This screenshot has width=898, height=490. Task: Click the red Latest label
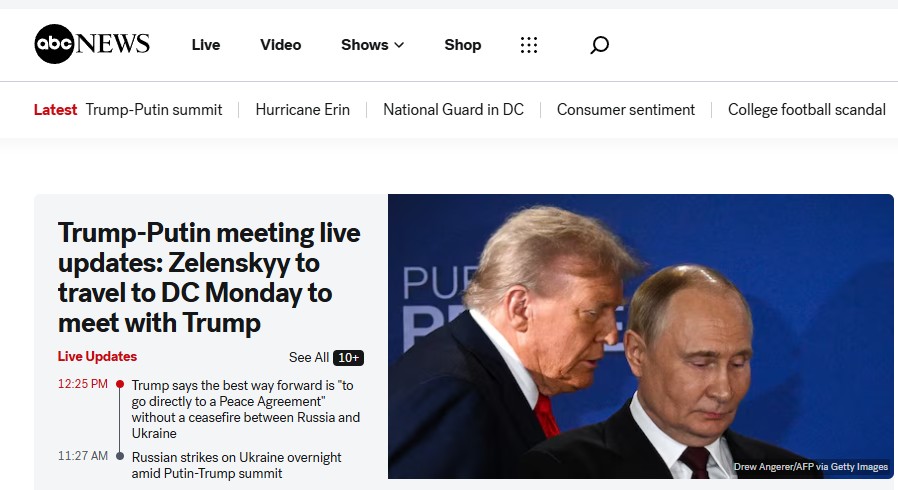[x=55, y=110]
